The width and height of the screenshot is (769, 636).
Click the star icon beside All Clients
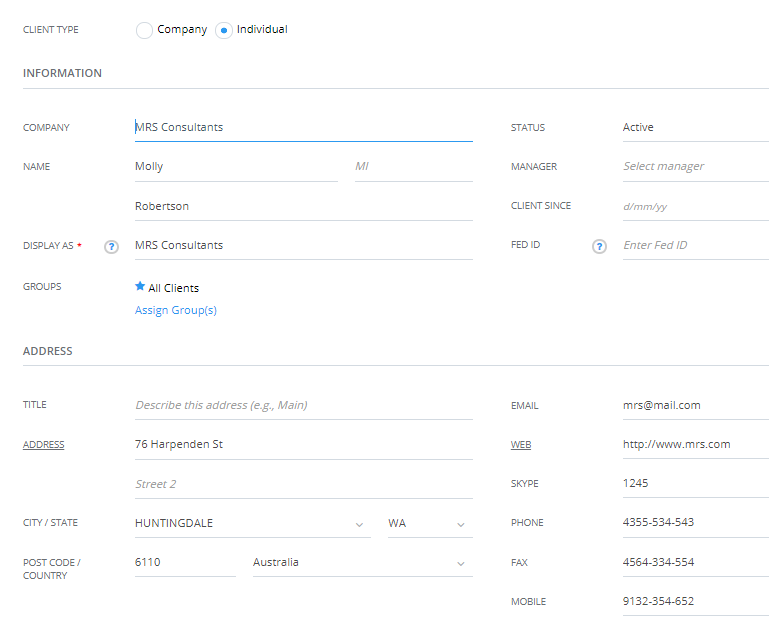click(140, 286)
